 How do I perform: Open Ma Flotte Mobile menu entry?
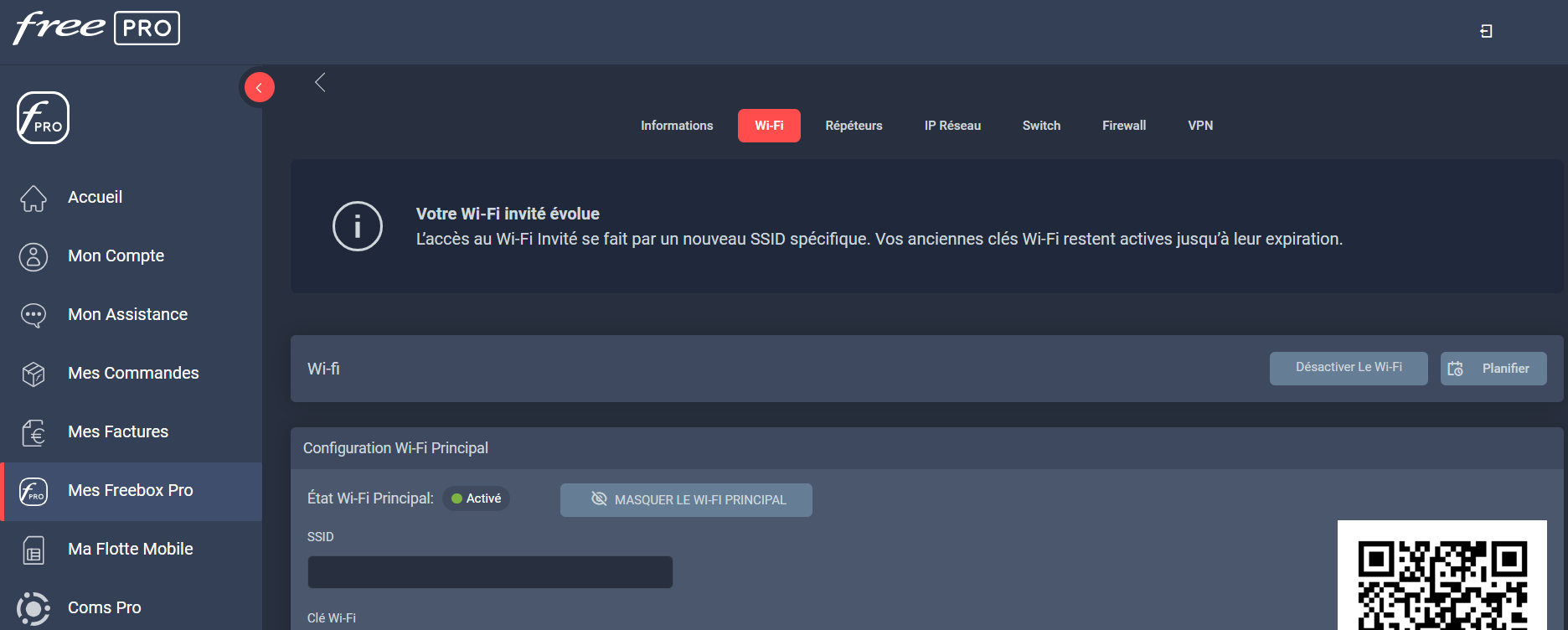(x=132, y=550)
